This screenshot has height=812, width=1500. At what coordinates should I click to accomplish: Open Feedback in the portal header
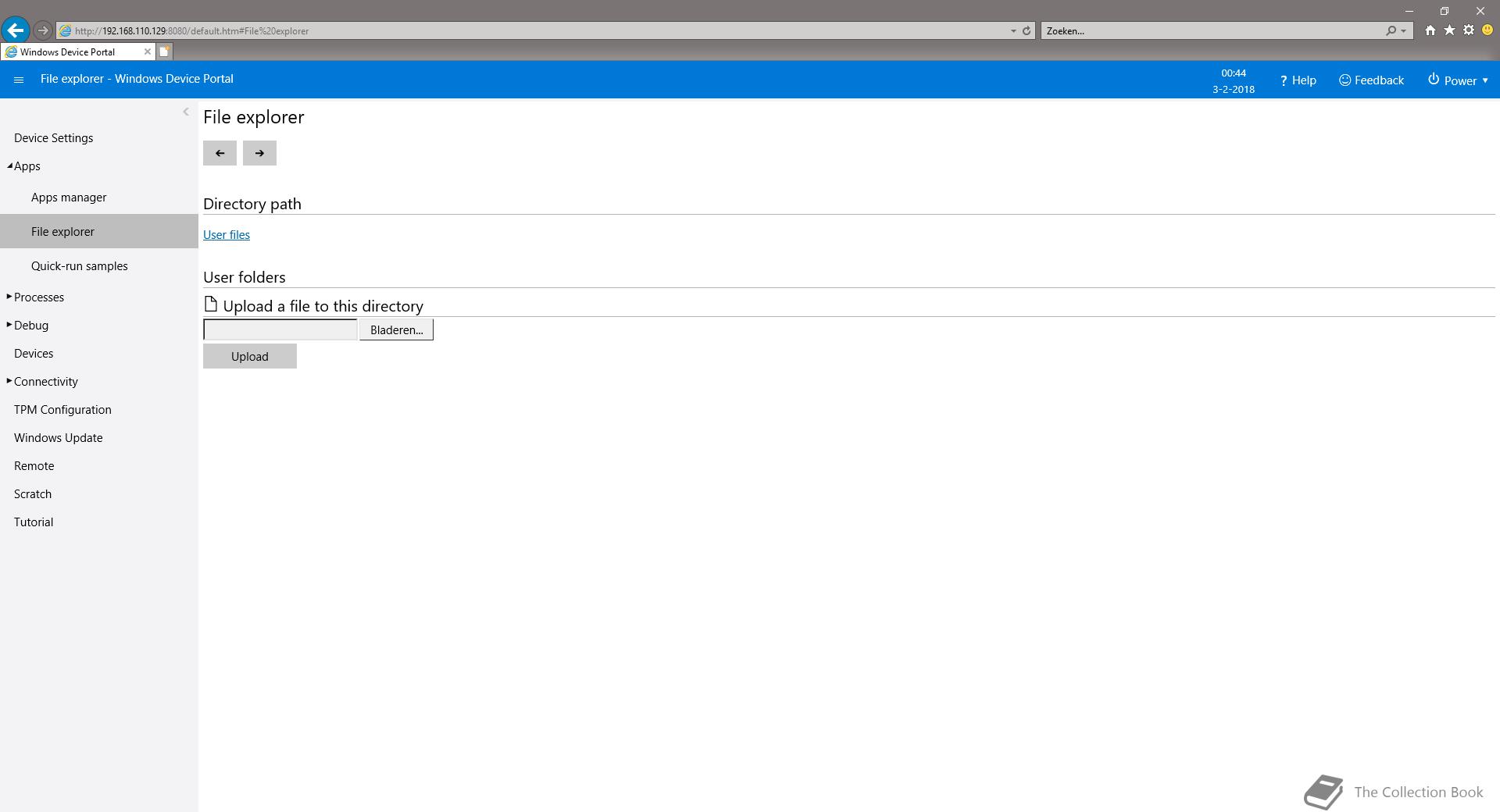[1371, 80]
